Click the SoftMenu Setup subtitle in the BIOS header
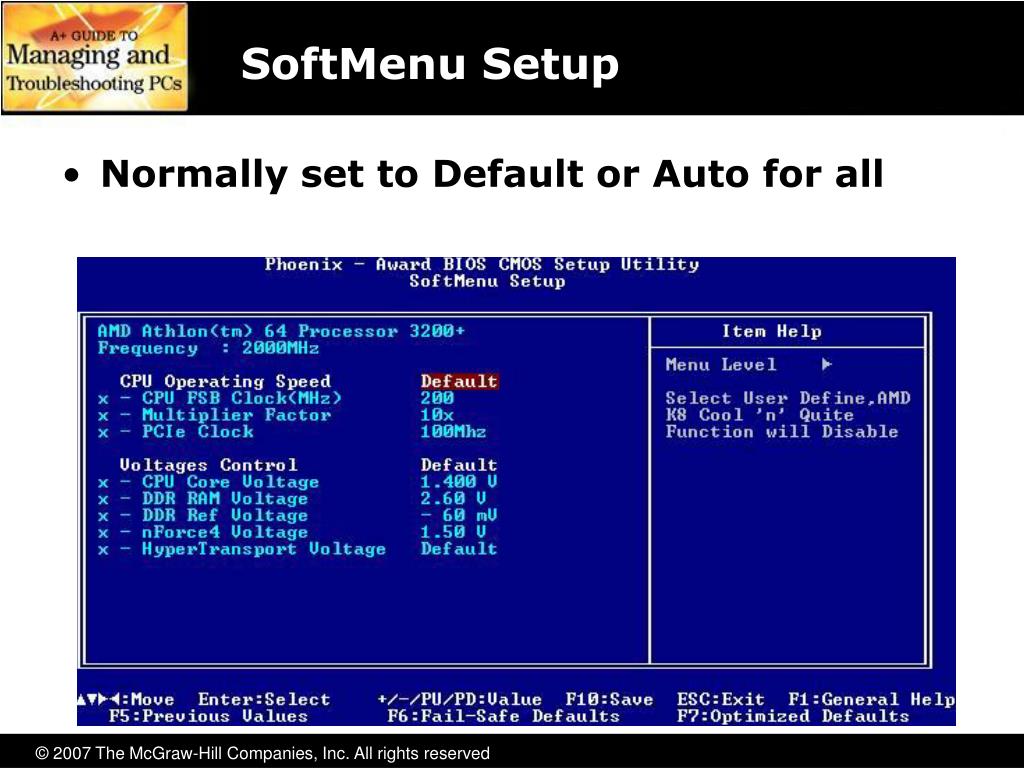The image size is (1024, 768). pos(487,281)
